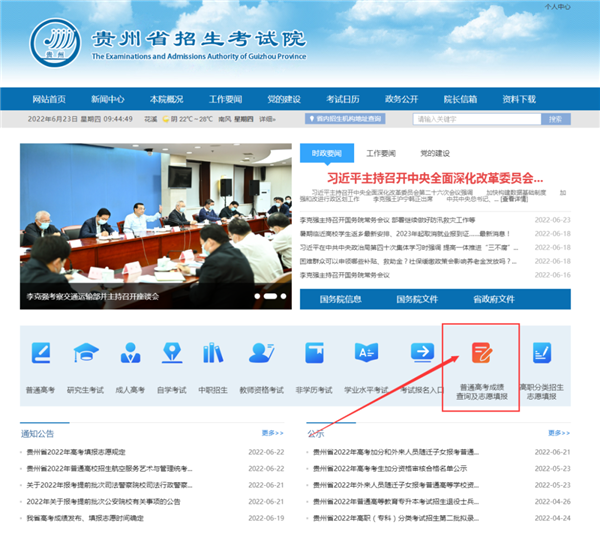Open the 中职招生 books icon
Image resolution: width=600 pixels, height=551 pixels.
[x=213, y=353]
